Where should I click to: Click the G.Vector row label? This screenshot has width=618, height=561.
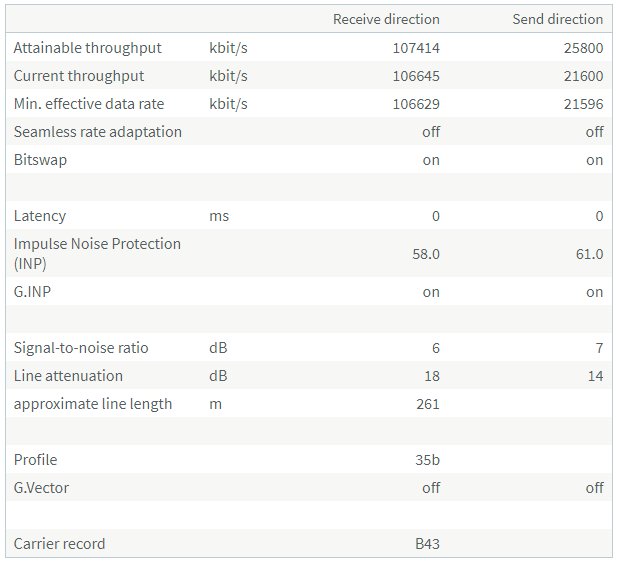point(42,488)
